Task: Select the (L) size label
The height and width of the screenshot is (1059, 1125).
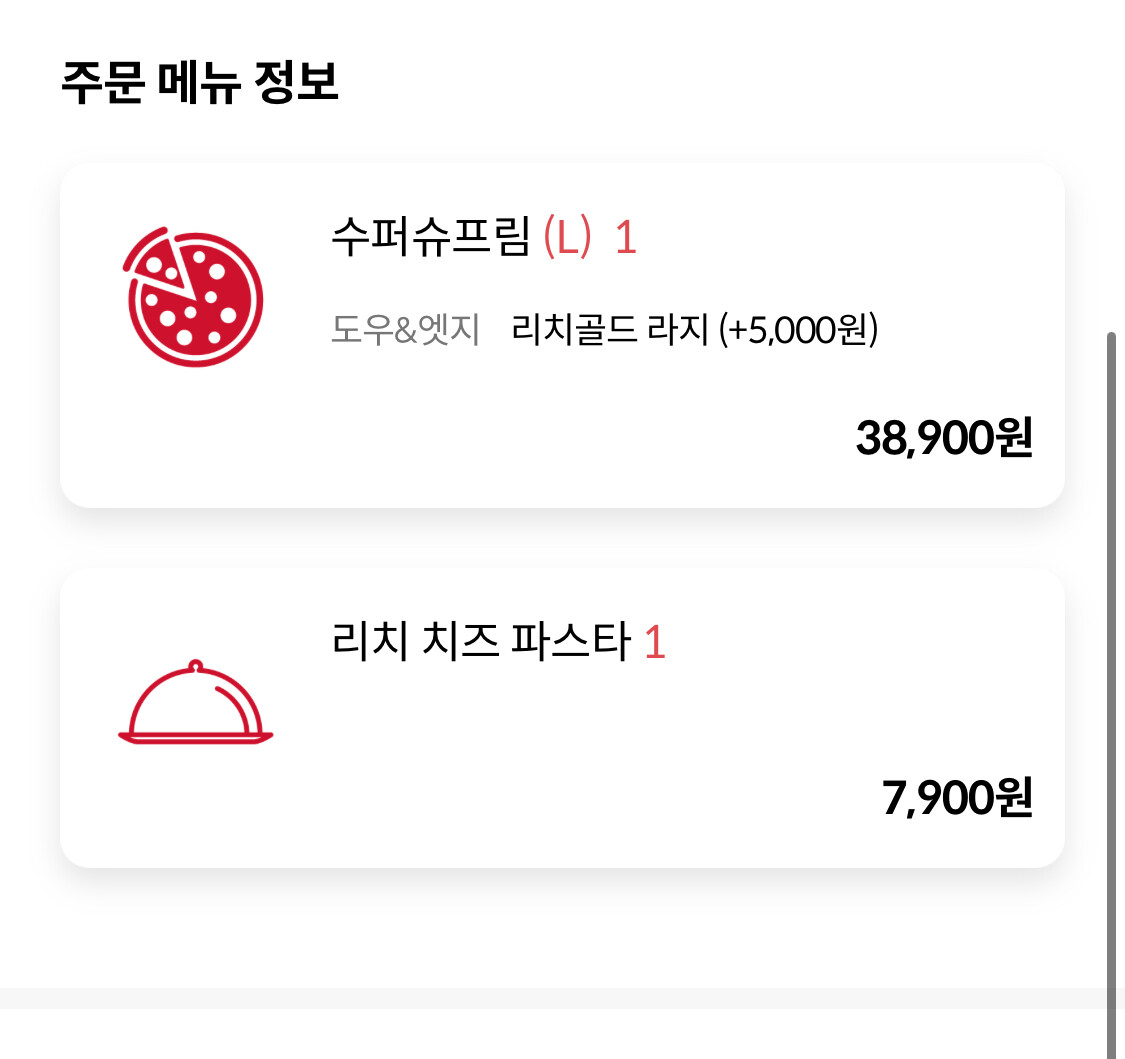Action: 567,237
